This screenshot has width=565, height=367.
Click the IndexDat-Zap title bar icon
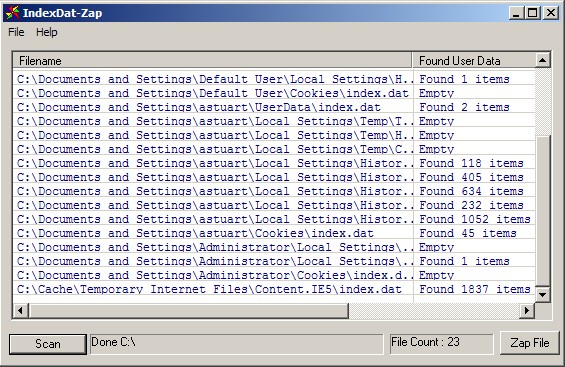12,13
